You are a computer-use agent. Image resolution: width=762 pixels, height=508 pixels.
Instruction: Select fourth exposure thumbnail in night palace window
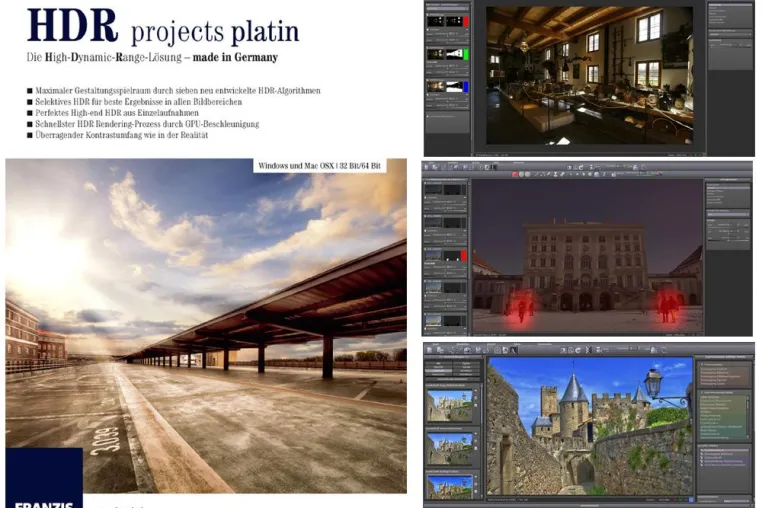(x=433, y=288)
